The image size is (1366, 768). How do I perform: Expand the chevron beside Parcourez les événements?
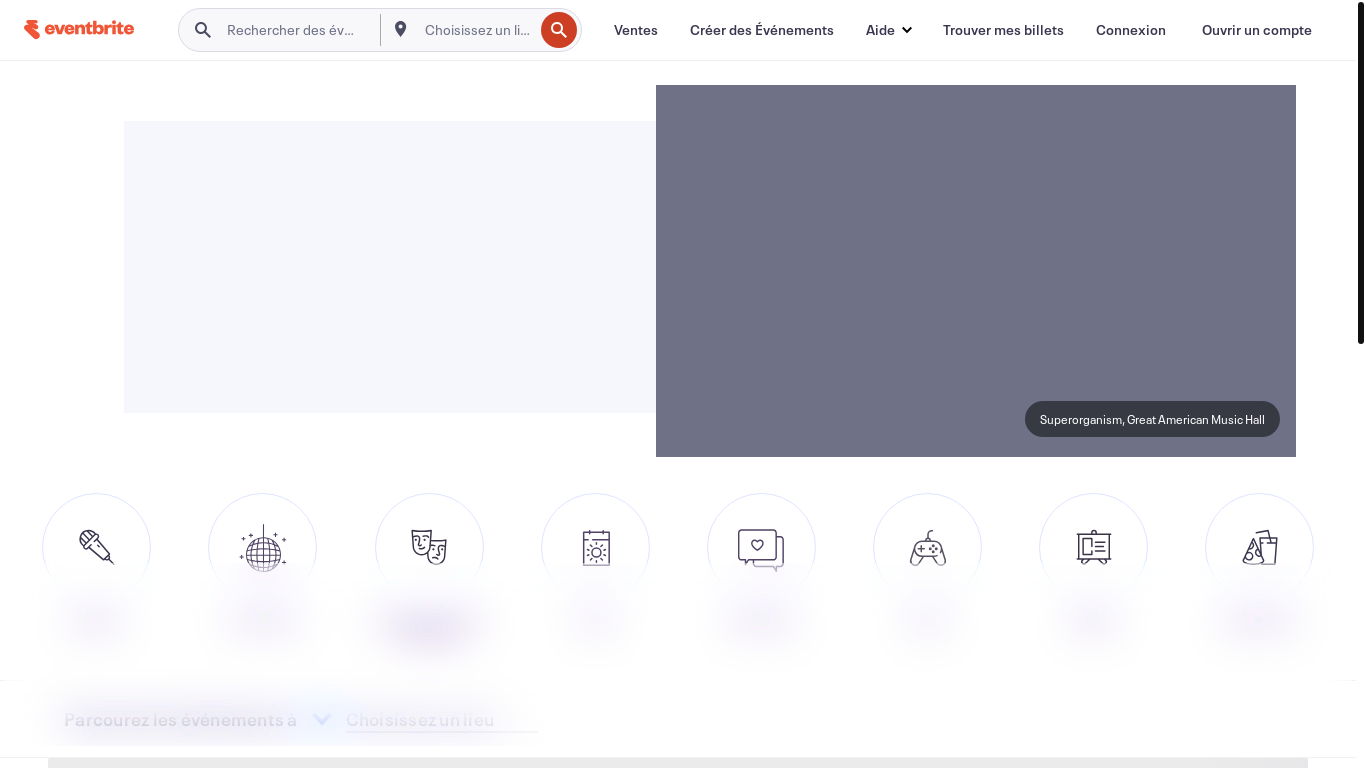[322, 719]
